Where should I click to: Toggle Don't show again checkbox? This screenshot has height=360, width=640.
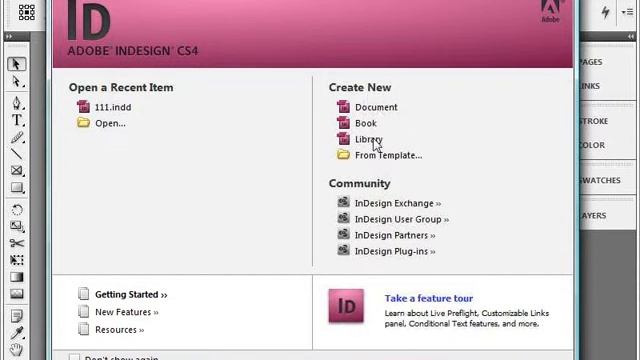point(74,358)
